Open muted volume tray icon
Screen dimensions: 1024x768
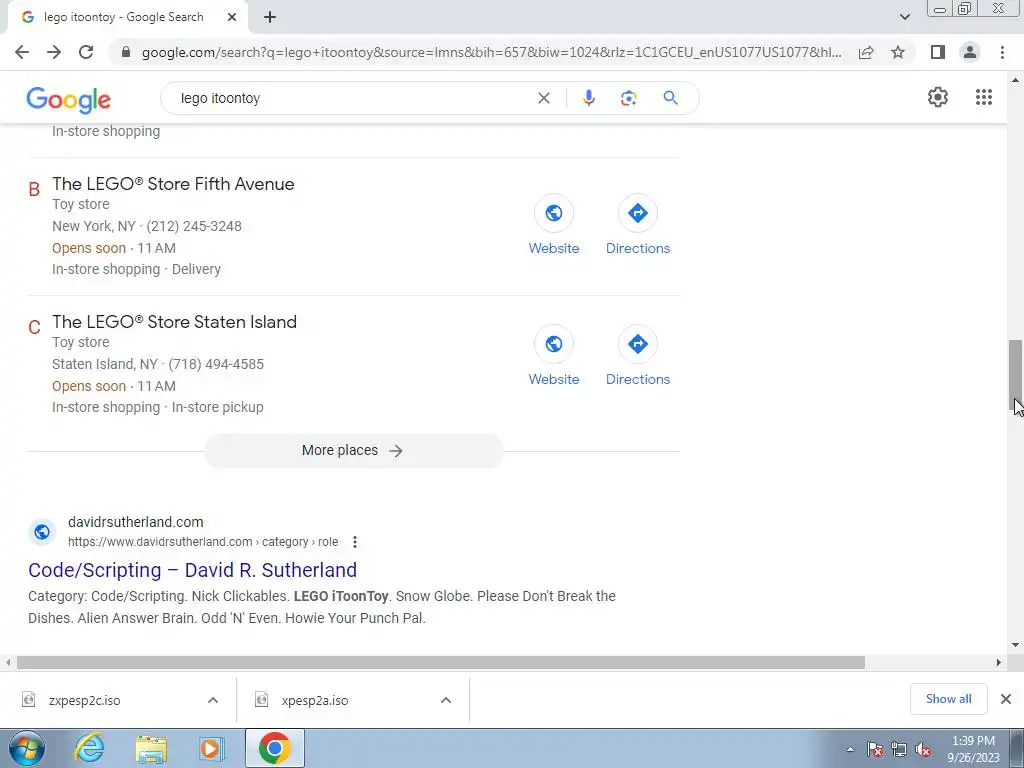tap(923, 750)
